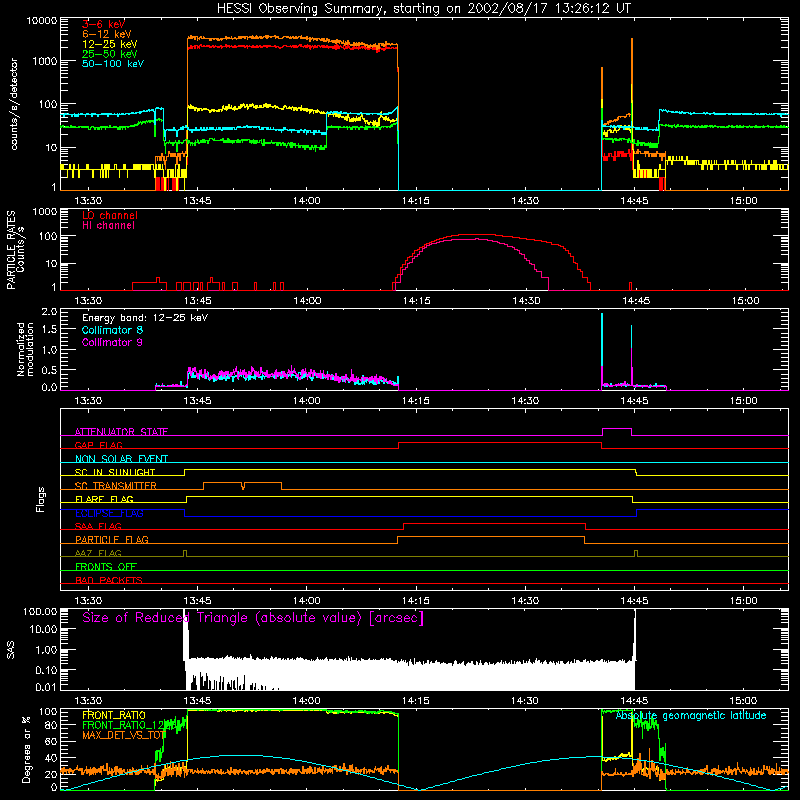Click the 10000 y-axis tick label in the top panel

tap(41, 21)
